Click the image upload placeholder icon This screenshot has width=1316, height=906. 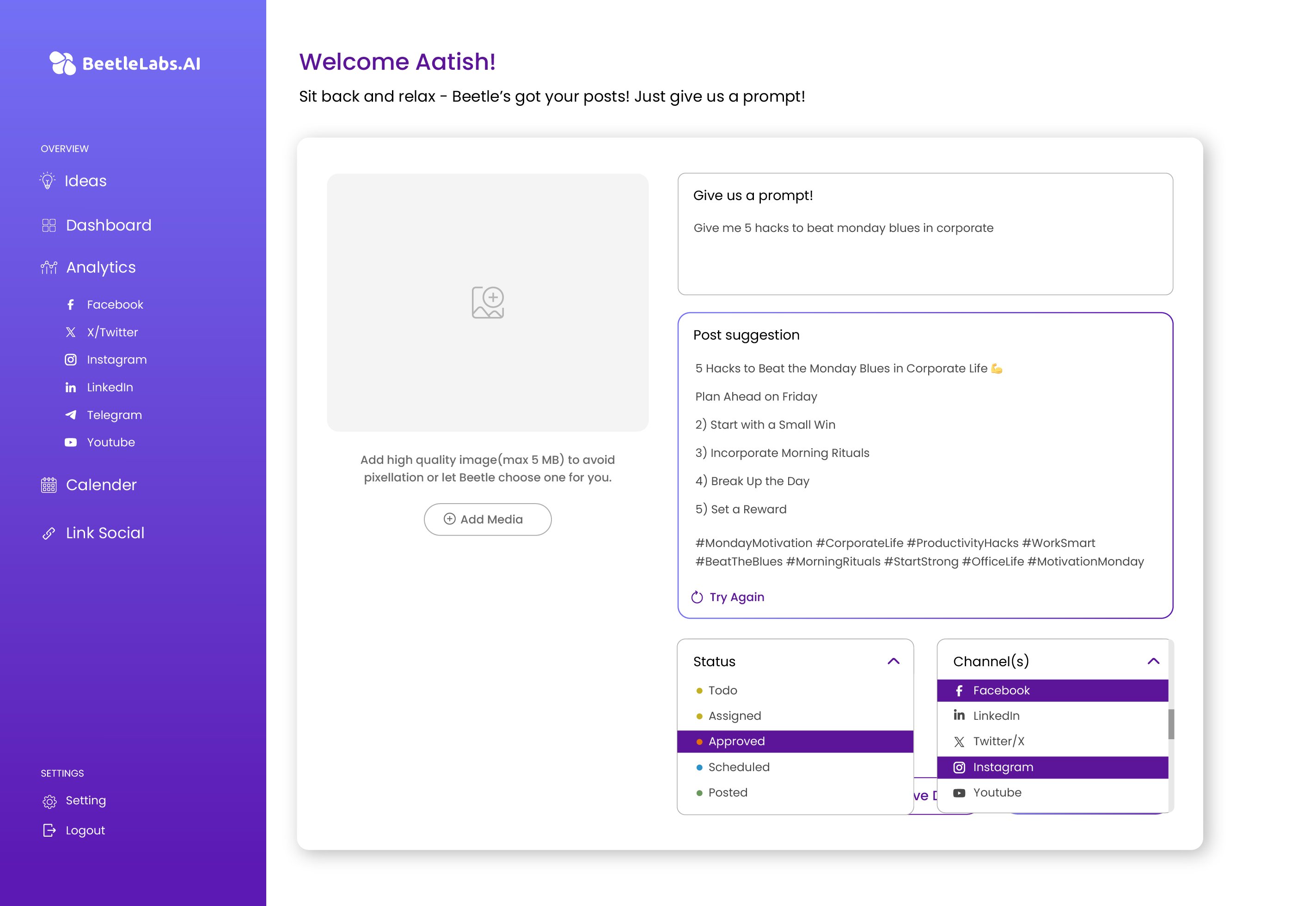487,302
